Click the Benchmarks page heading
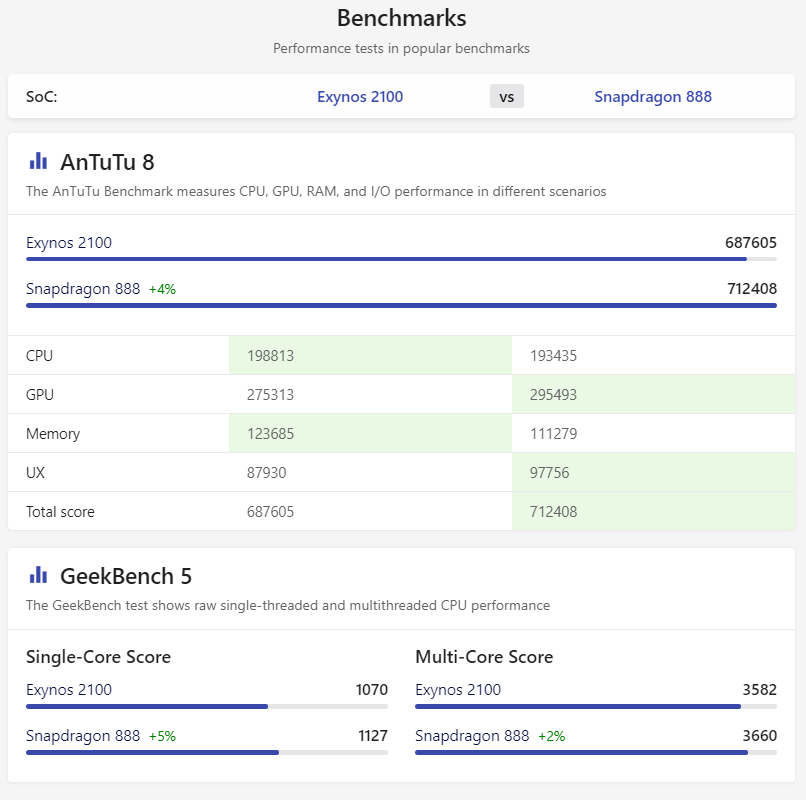The height and width of the screenshot is (800, 806). click(401, 18)
